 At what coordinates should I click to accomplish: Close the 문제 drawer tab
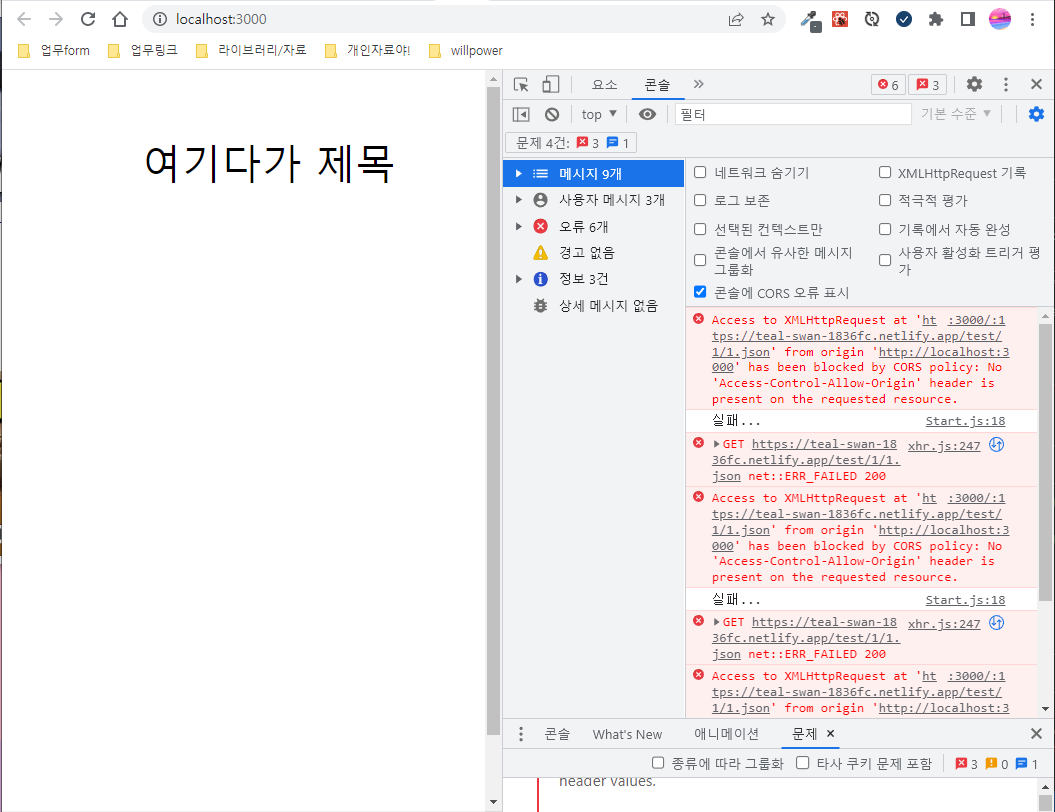coord(830,733)
